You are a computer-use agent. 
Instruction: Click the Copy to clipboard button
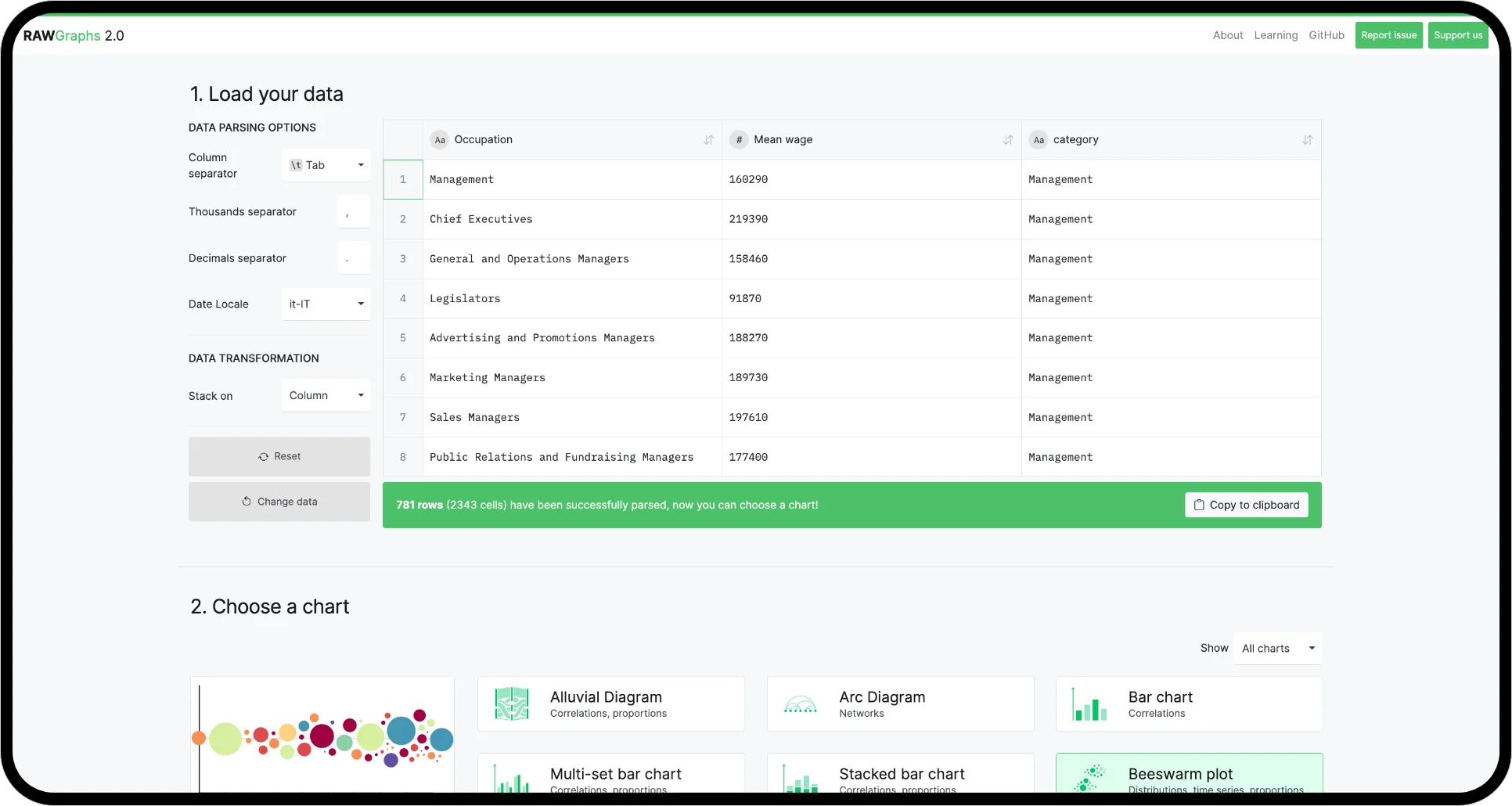1246,505
